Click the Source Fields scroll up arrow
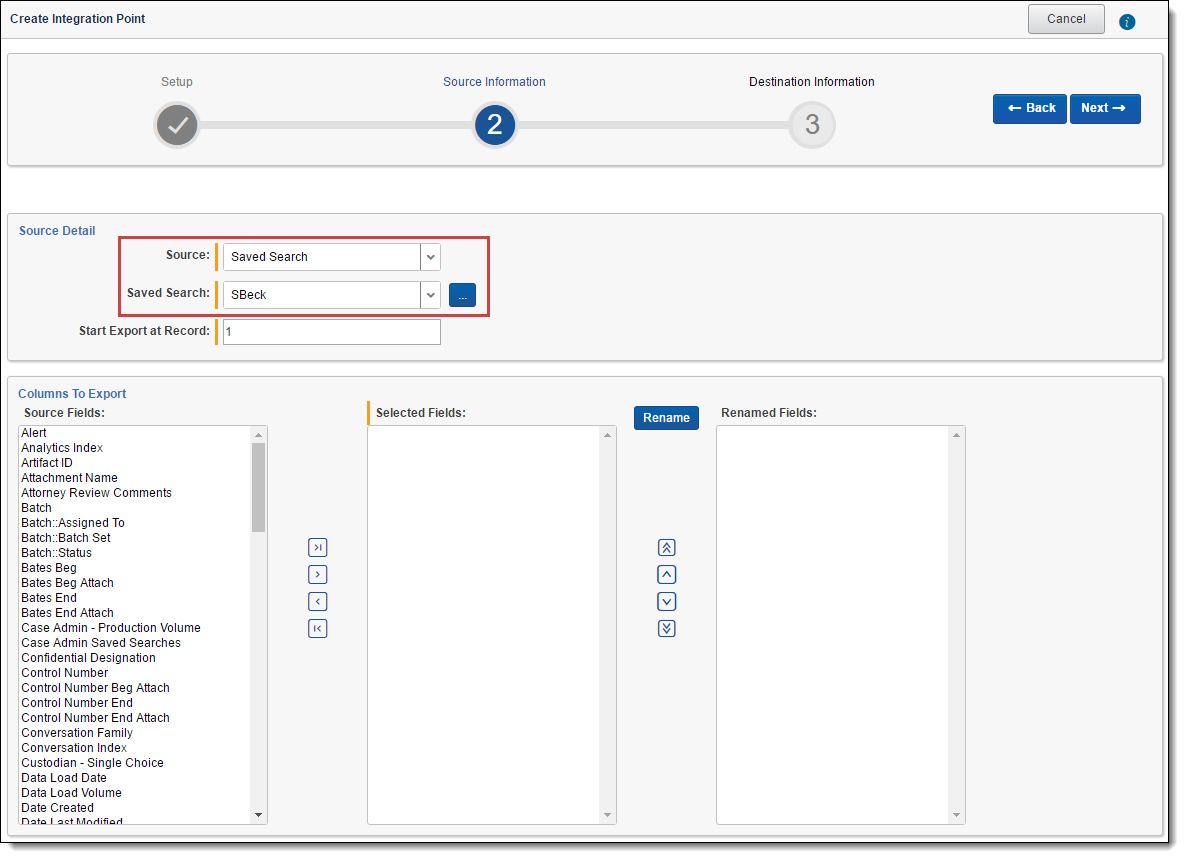The width and height of the screenshot is (1184, 858). tap(258, 435)
